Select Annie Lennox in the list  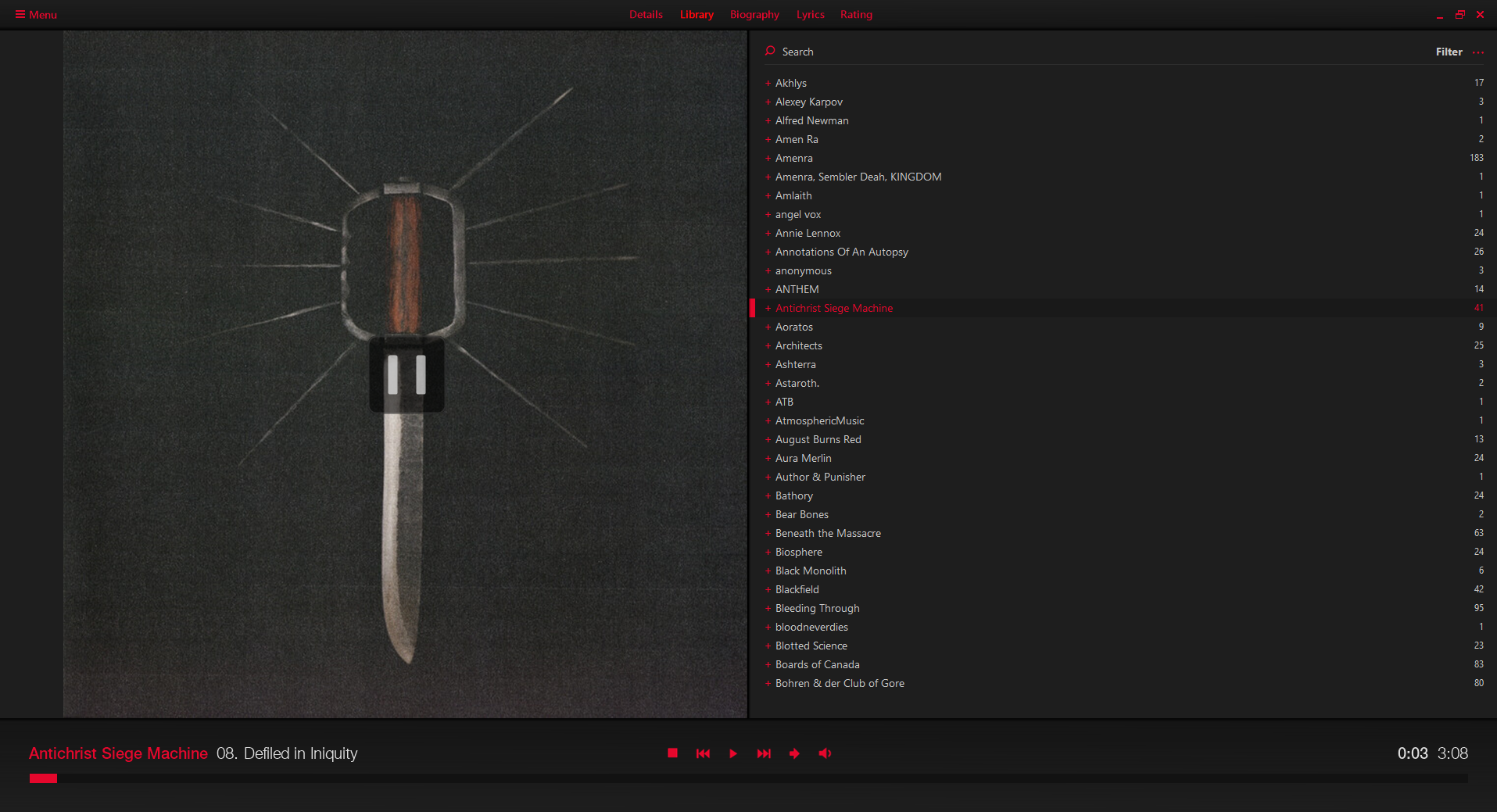tap(808, 233)
